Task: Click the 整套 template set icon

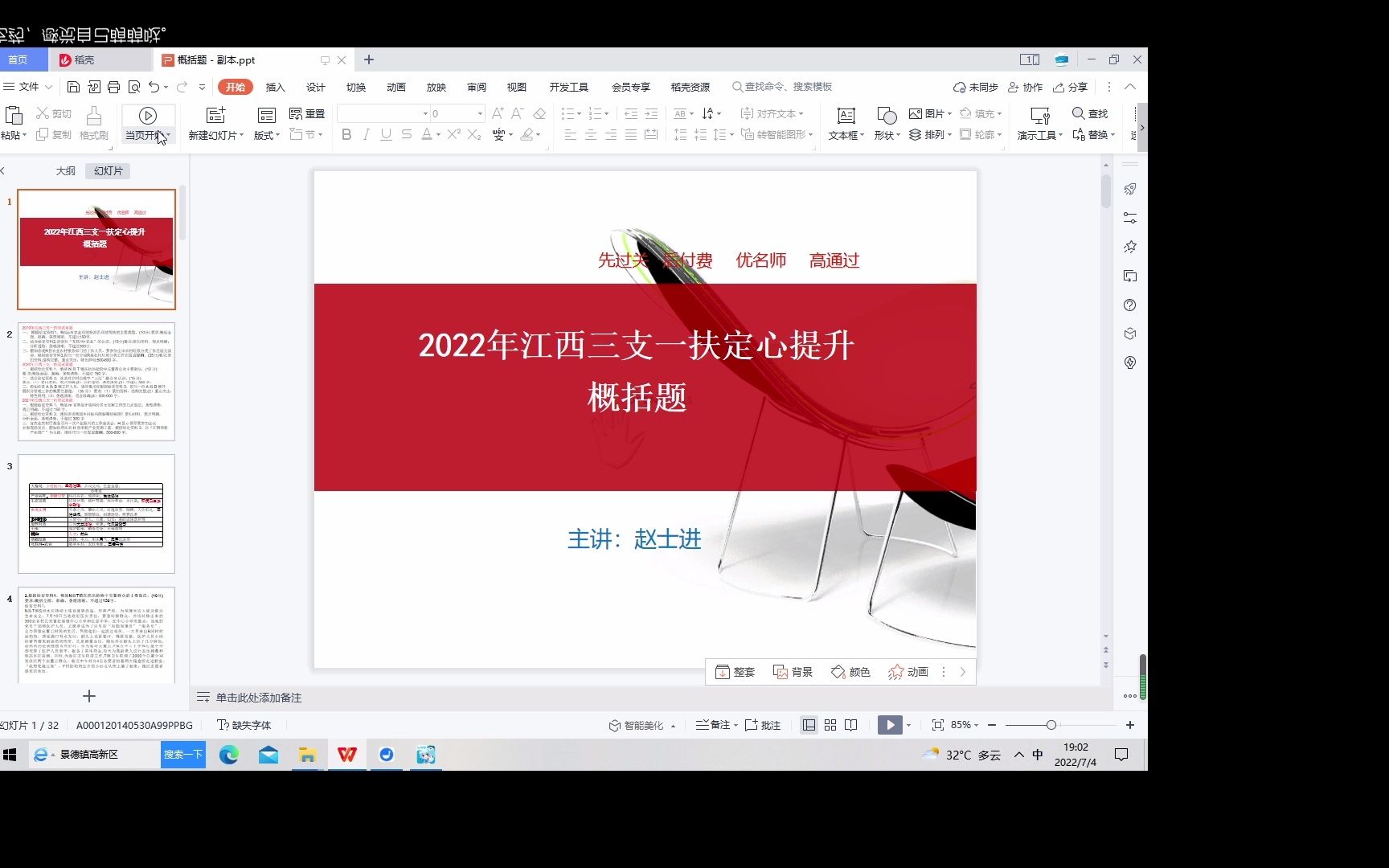Action: coord(735,672)
